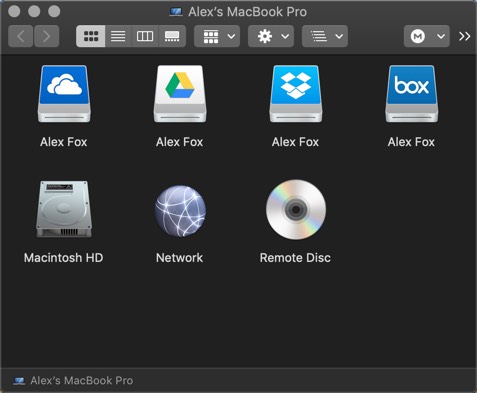Click Alex Fox label under OneDrive drive
Image resolution: width=477 pixels, height=393 pixels.
(64, 142)
